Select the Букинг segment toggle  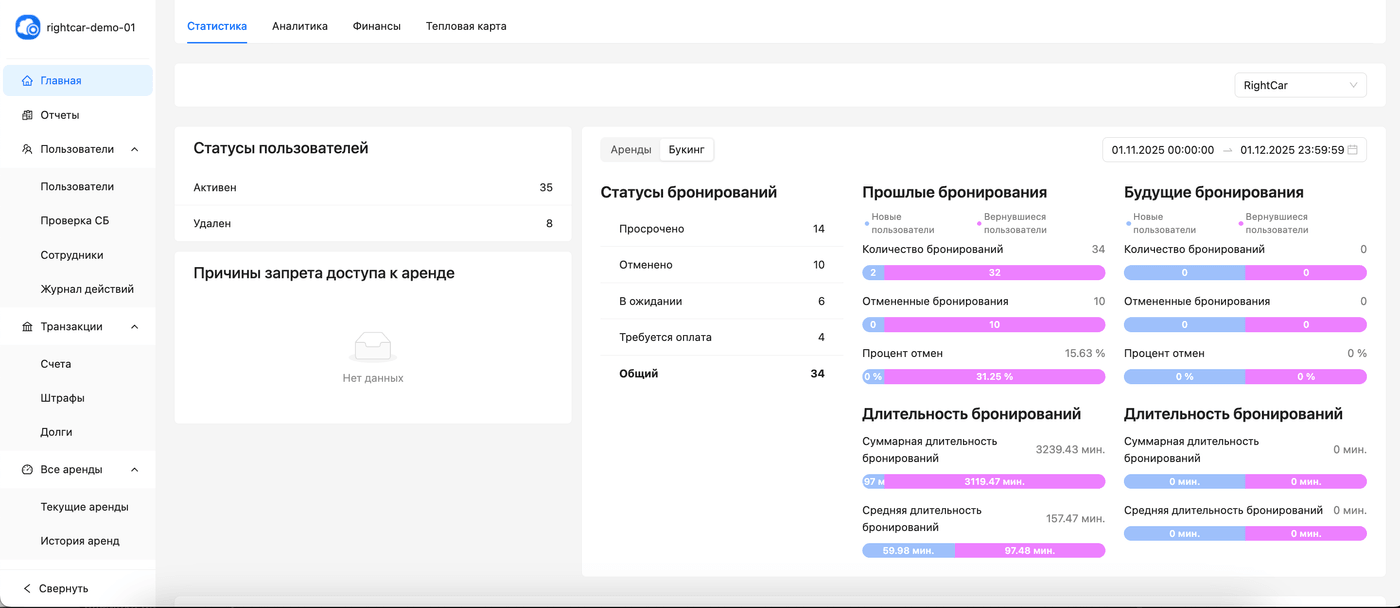tap(686, 150)
